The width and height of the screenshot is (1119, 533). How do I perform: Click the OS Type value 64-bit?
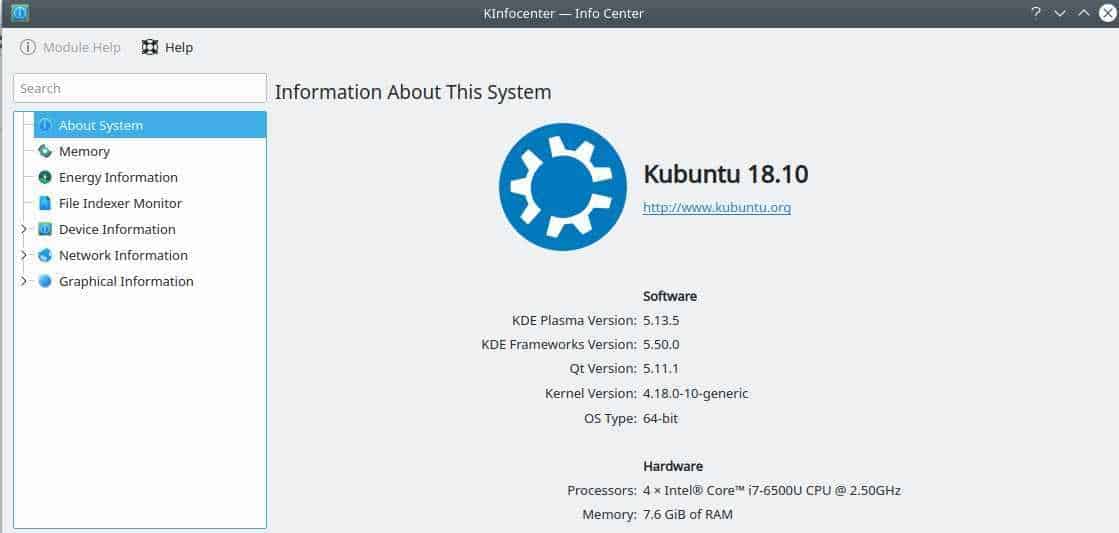pyautogui.click(x=660, y=418)
